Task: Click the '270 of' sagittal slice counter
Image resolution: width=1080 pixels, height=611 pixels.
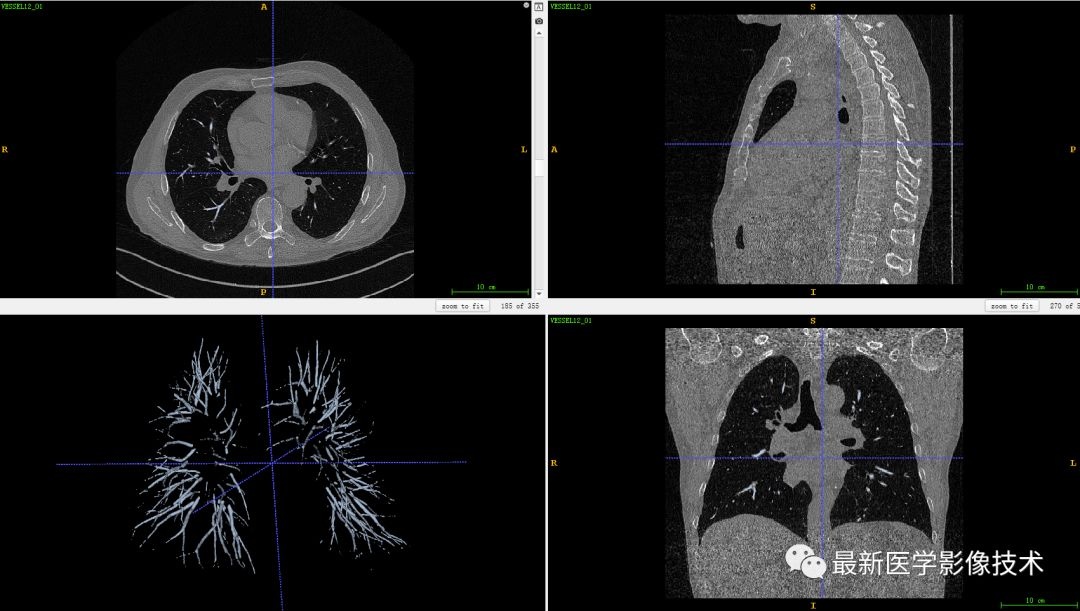Action: pos(1064,306)
